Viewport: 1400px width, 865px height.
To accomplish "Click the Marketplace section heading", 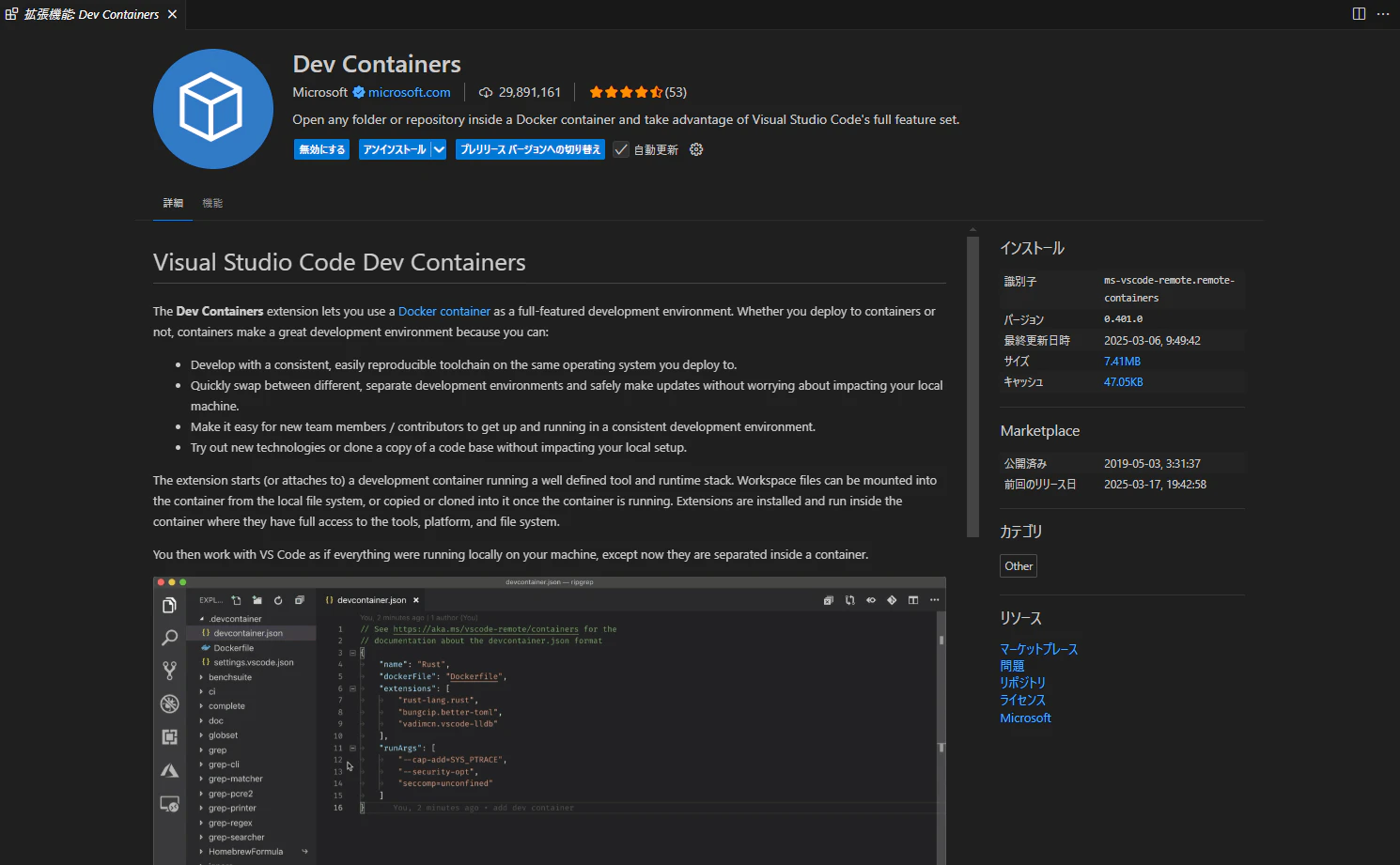I will point(1040,431).
